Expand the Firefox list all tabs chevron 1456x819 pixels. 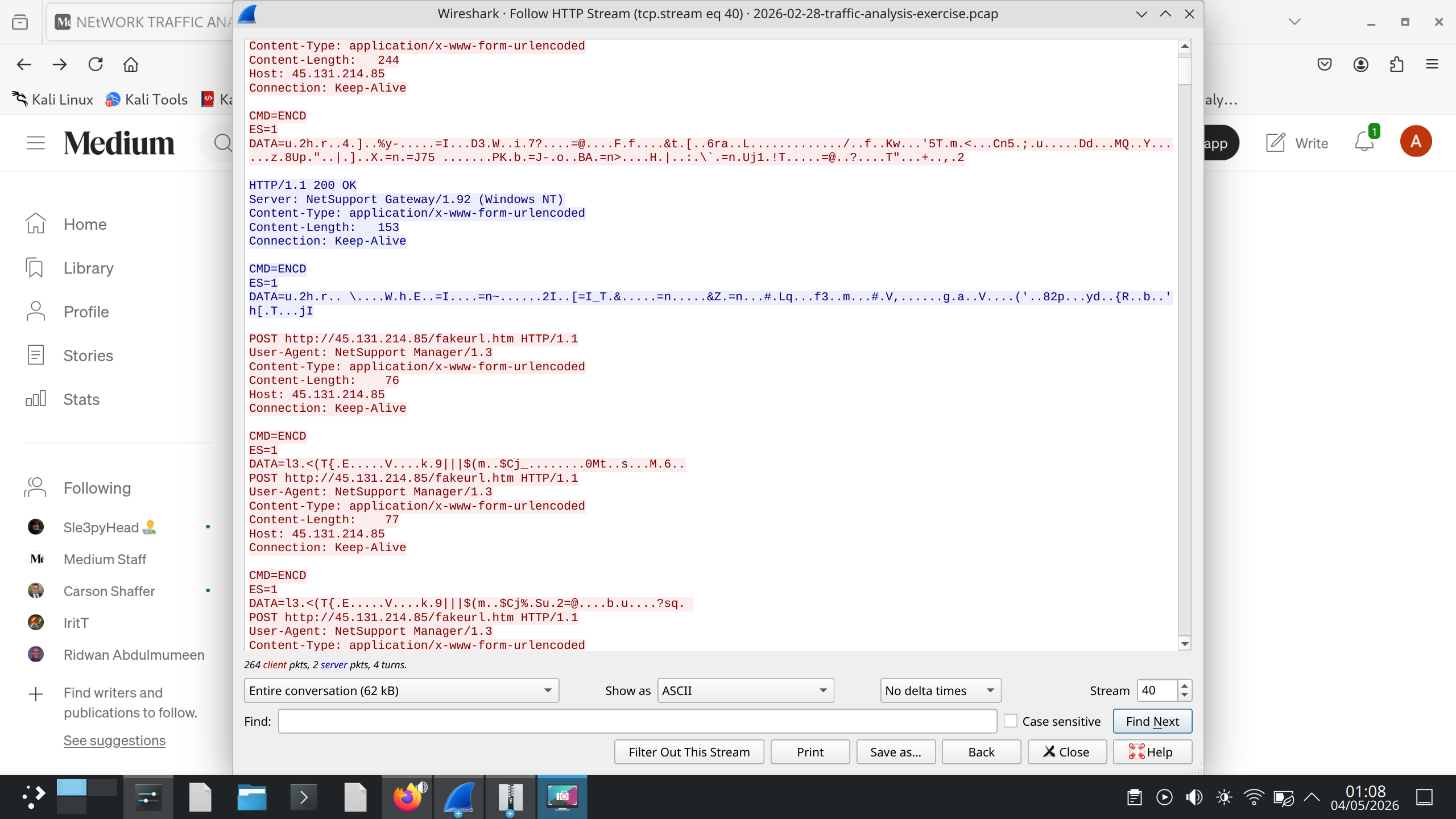coord(1295,22)
